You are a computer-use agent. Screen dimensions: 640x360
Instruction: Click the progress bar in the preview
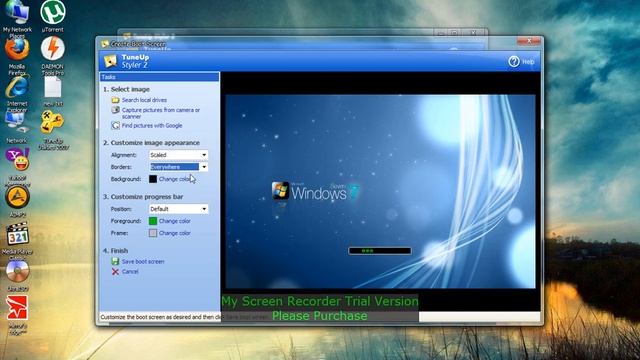coord(380,251)
